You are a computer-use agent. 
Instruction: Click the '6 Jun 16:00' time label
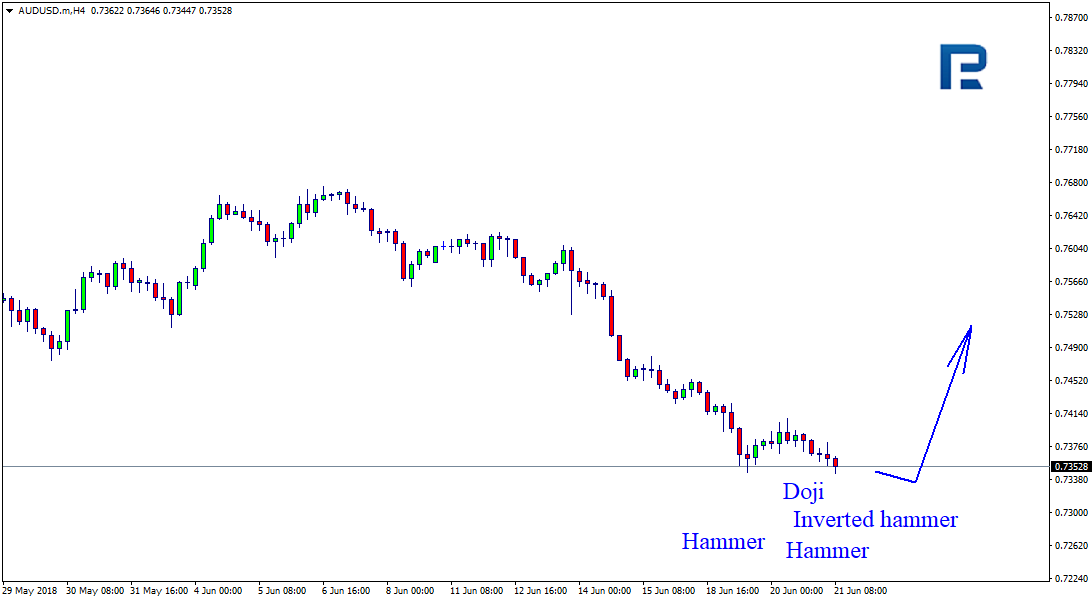[x=347, y=591]
